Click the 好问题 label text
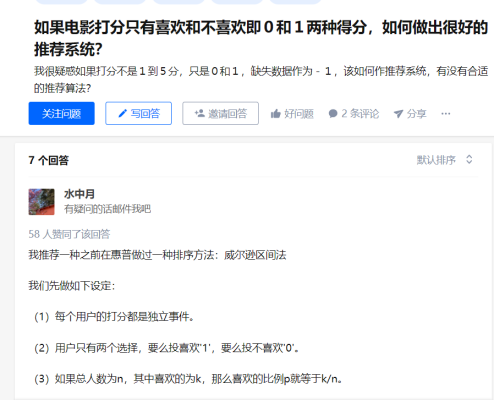494x400 pixels. (x=299, y=114)
